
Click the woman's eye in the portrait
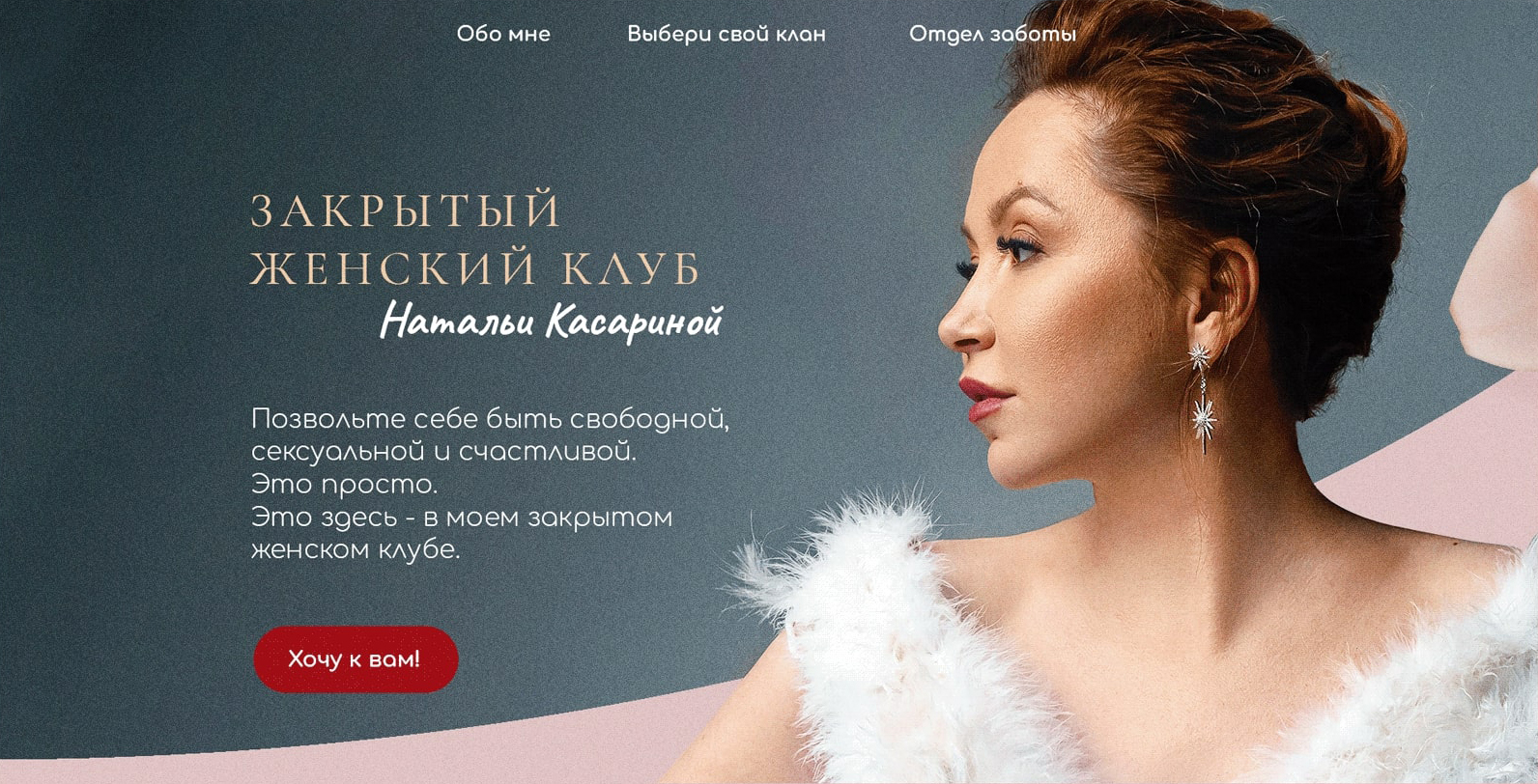pos(1014,249)
